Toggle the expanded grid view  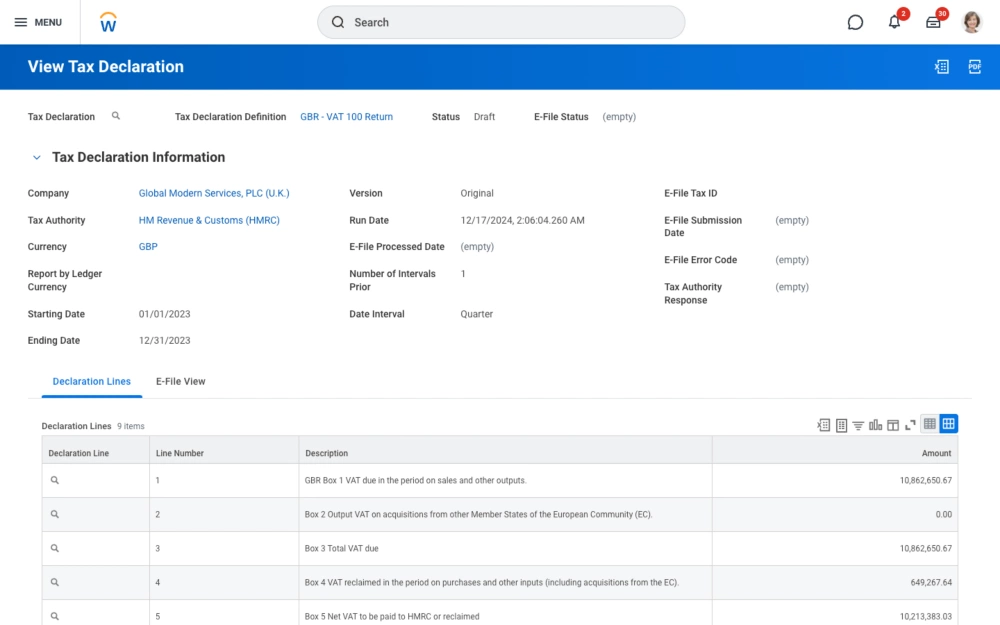click(948, 423)
